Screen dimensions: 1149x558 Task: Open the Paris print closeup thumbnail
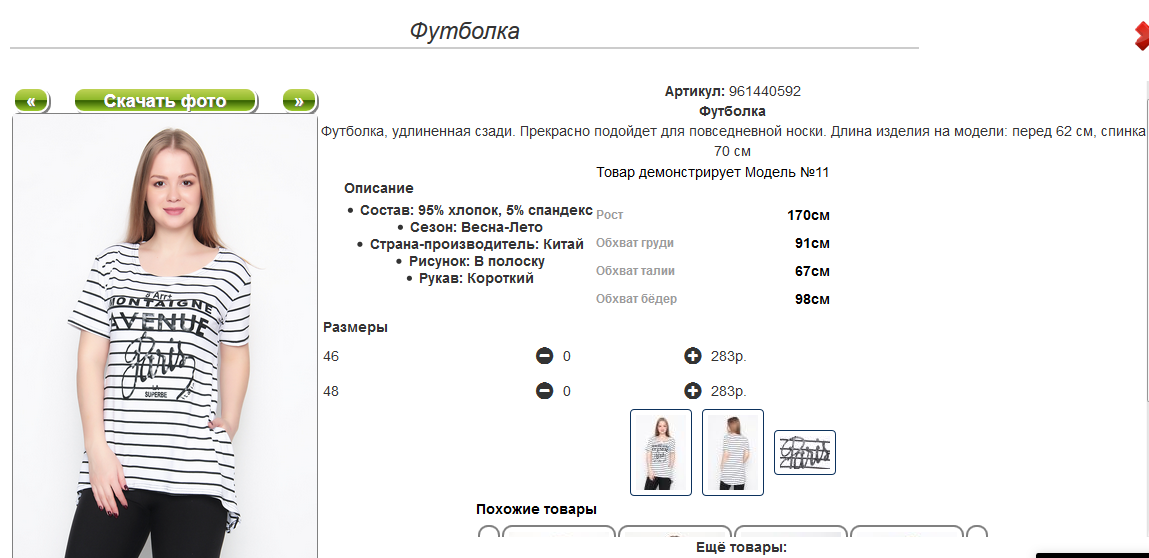tap(805, 452)
